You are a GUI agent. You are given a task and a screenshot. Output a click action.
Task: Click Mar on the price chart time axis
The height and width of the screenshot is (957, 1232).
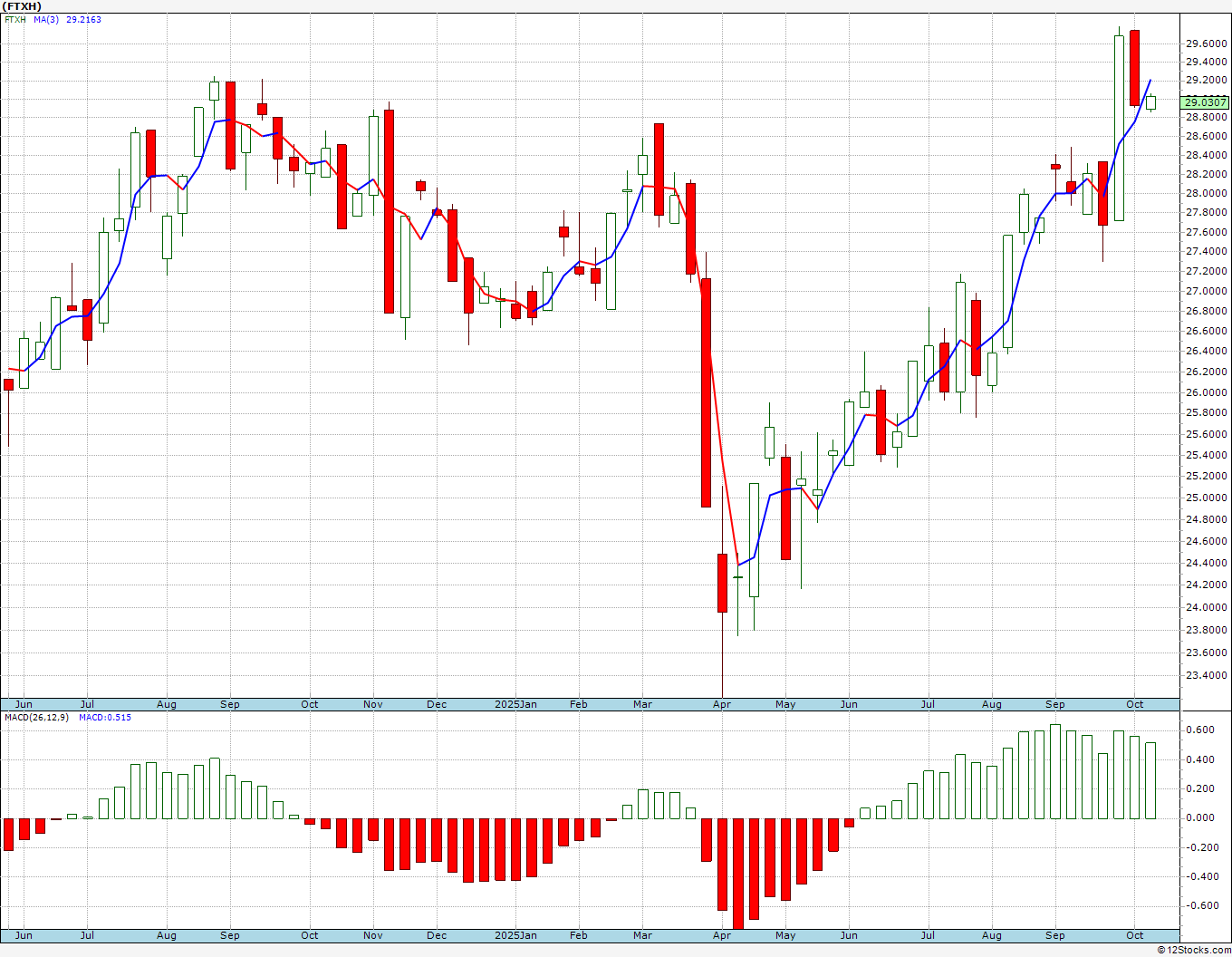(x=643, y=704)
